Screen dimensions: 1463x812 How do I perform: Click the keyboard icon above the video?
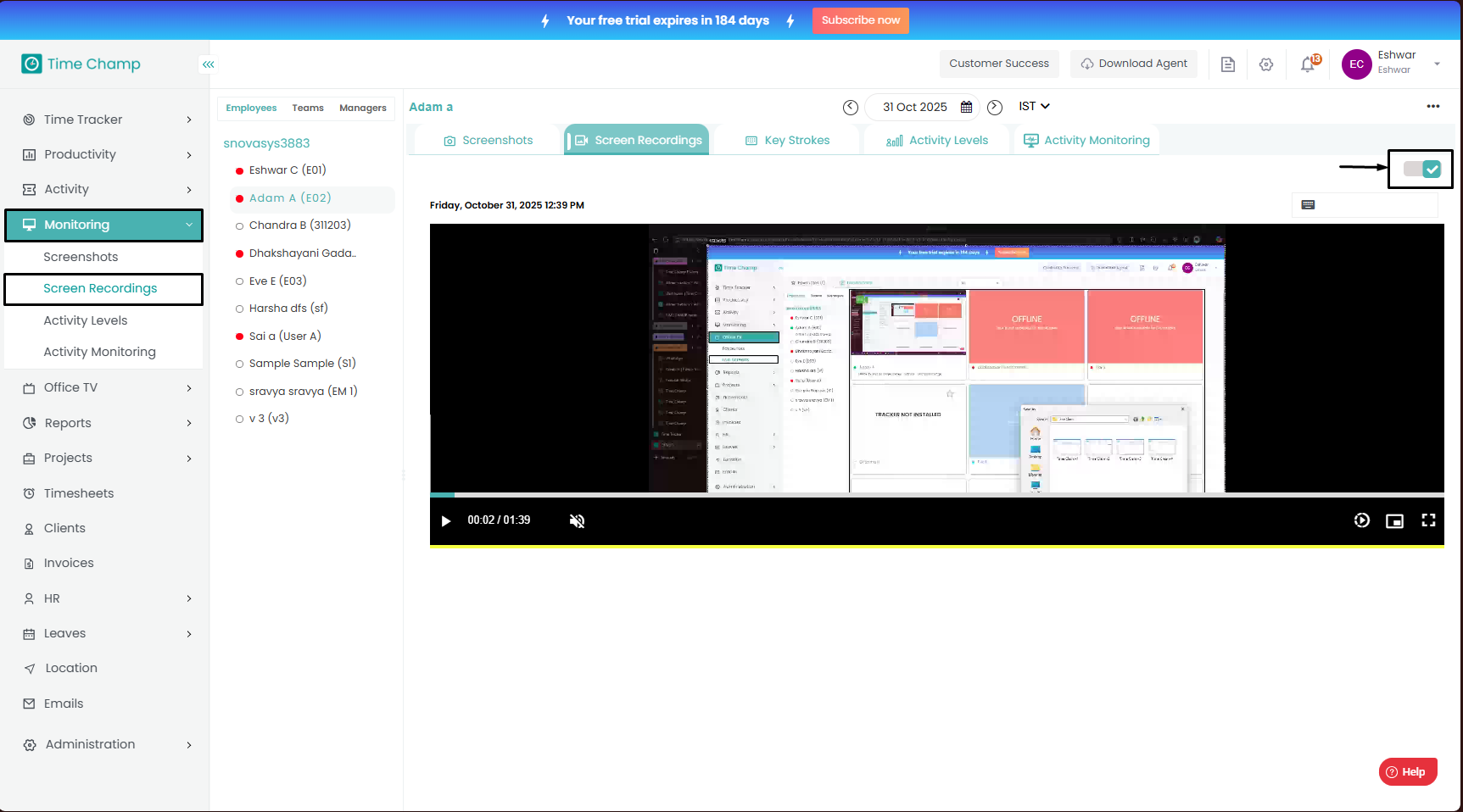pyautogui.click(x=1308, y=204)
